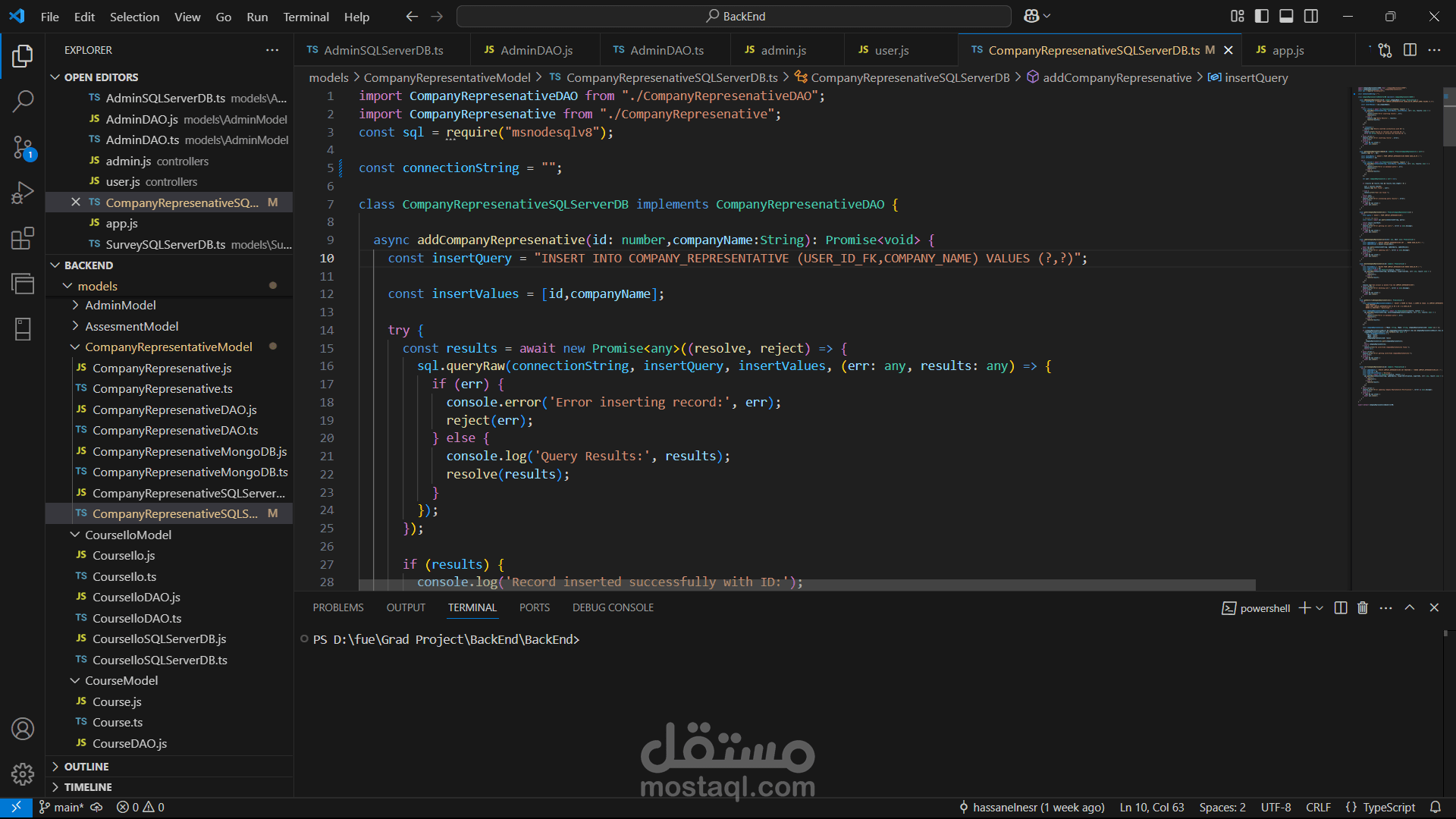The width and height of the screenshot is (1456, 819).
Task: Close the CompanyRepresenativeSQLServerDB.ts tab
Action: click(1228, 50)
